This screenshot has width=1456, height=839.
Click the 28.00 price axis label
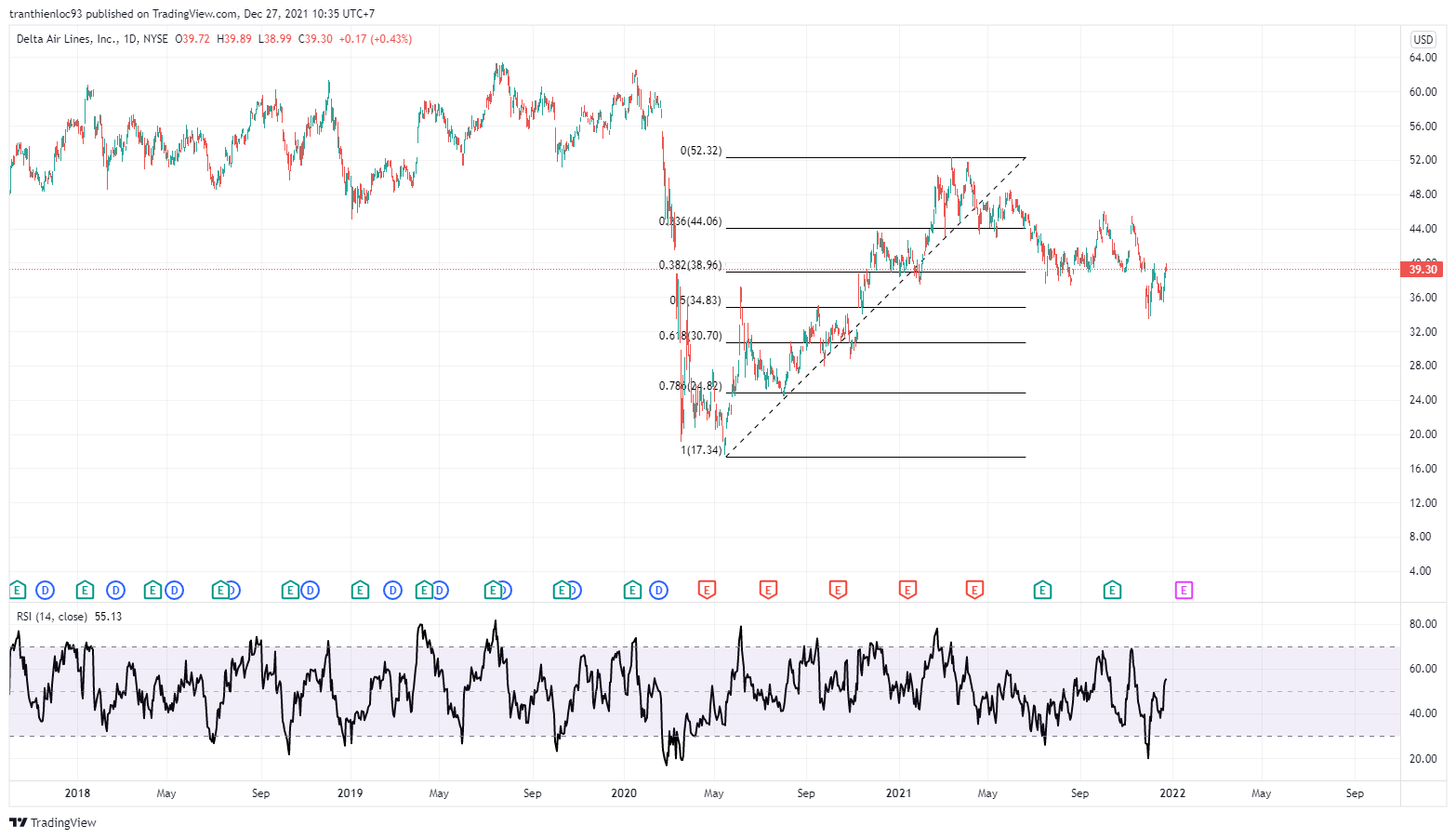pyautogui.click(x=1423, y=366)
